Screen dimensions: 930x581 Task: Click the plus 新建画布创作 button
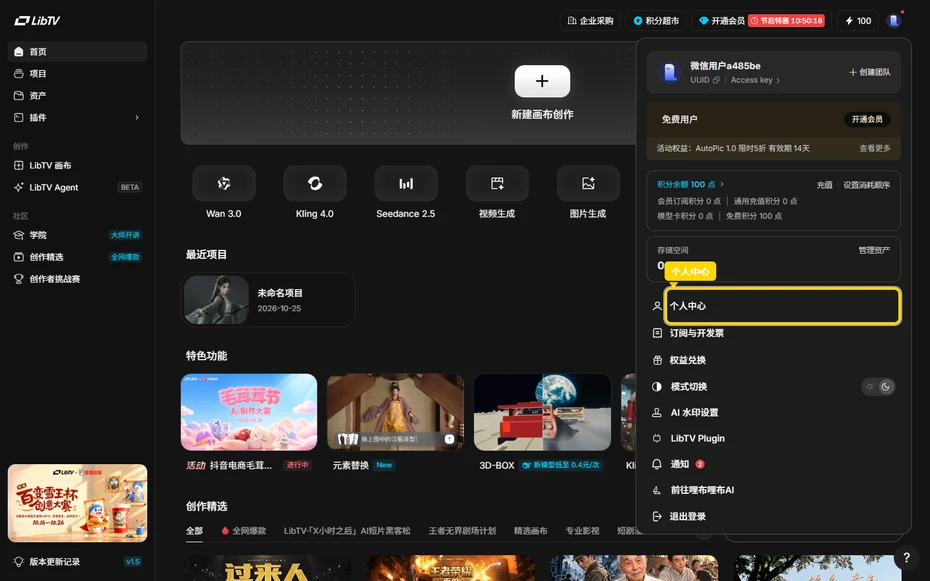[542, 81]
